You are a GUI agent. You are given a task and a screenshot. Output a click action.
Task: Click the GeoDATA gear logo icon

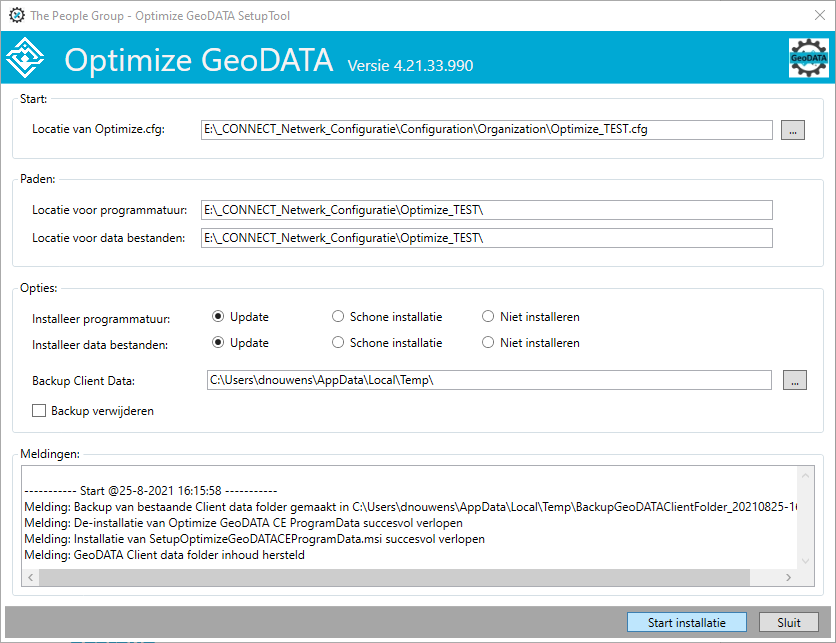808,58
